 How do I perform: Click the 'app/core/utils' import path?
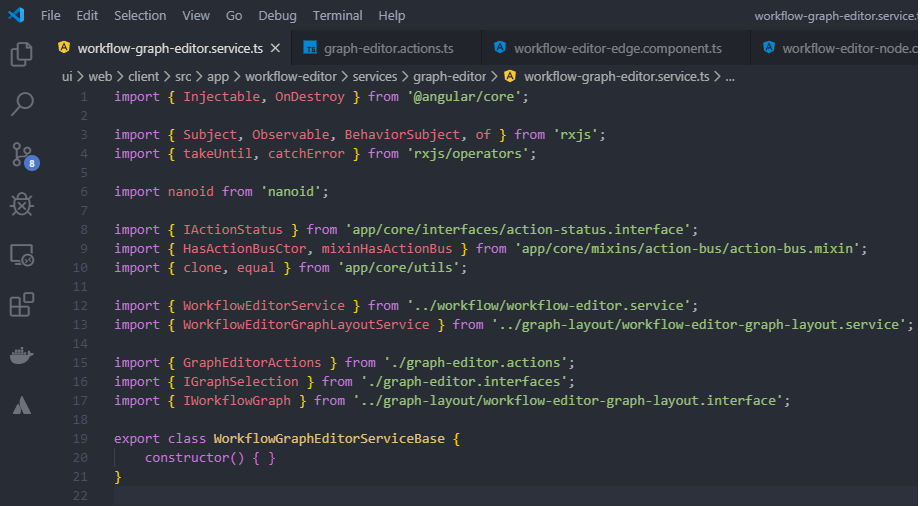click(398, 267)
